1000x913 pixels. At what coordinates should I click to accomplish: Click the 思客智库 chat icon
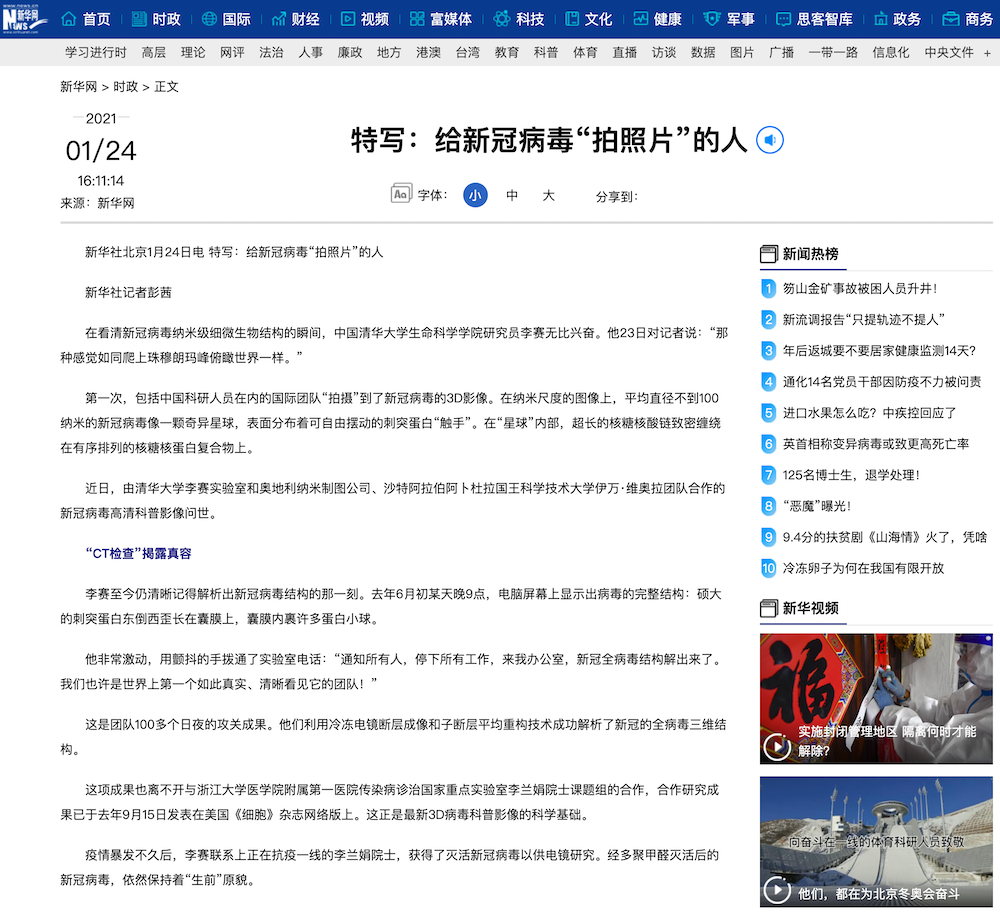pos(783,19)
